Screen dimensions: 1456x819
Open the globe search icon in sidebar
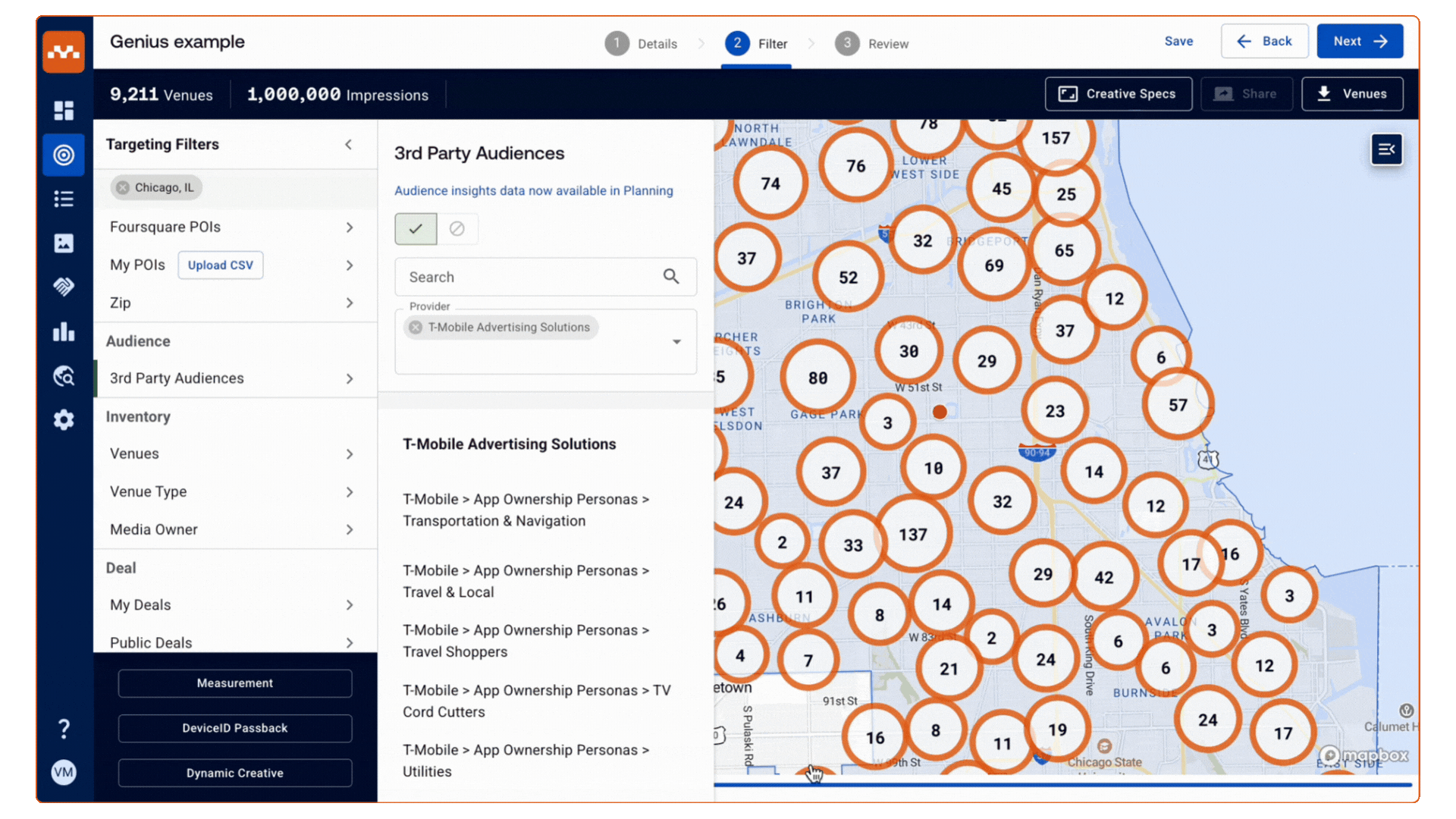coord(64,375)
